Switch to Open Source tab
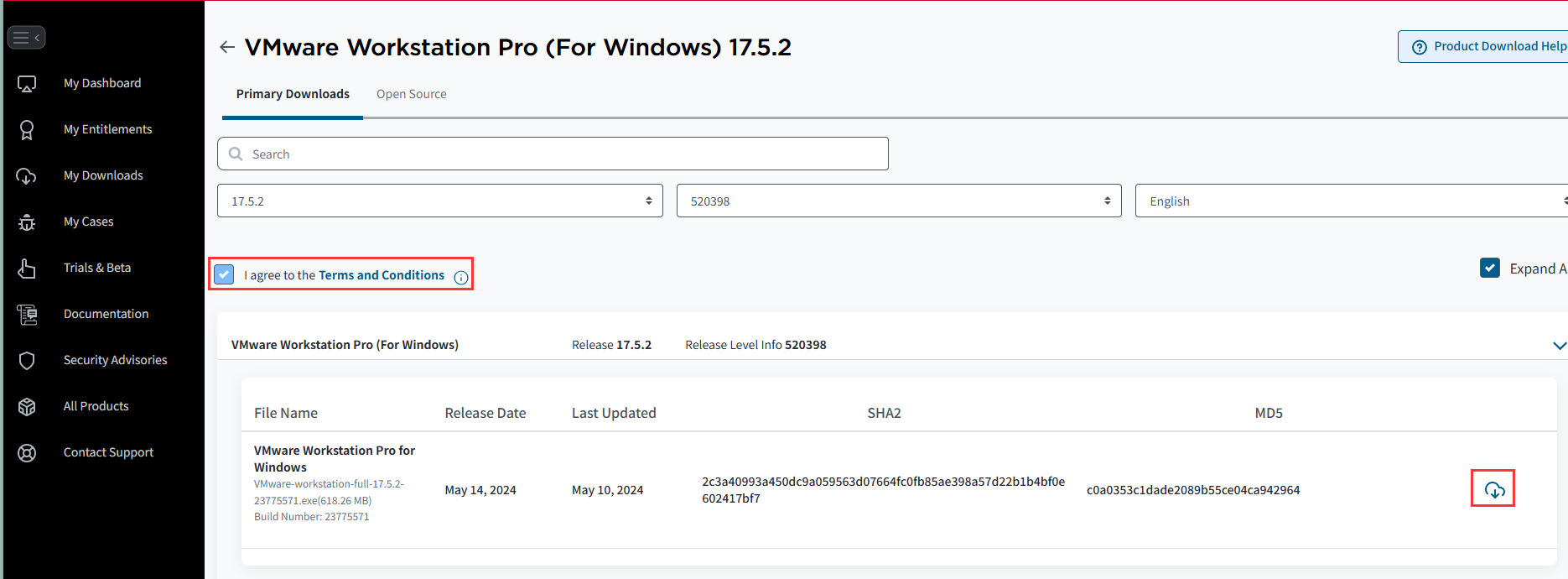This screenshot has height=579, width=1568. [x=412, y=94]
